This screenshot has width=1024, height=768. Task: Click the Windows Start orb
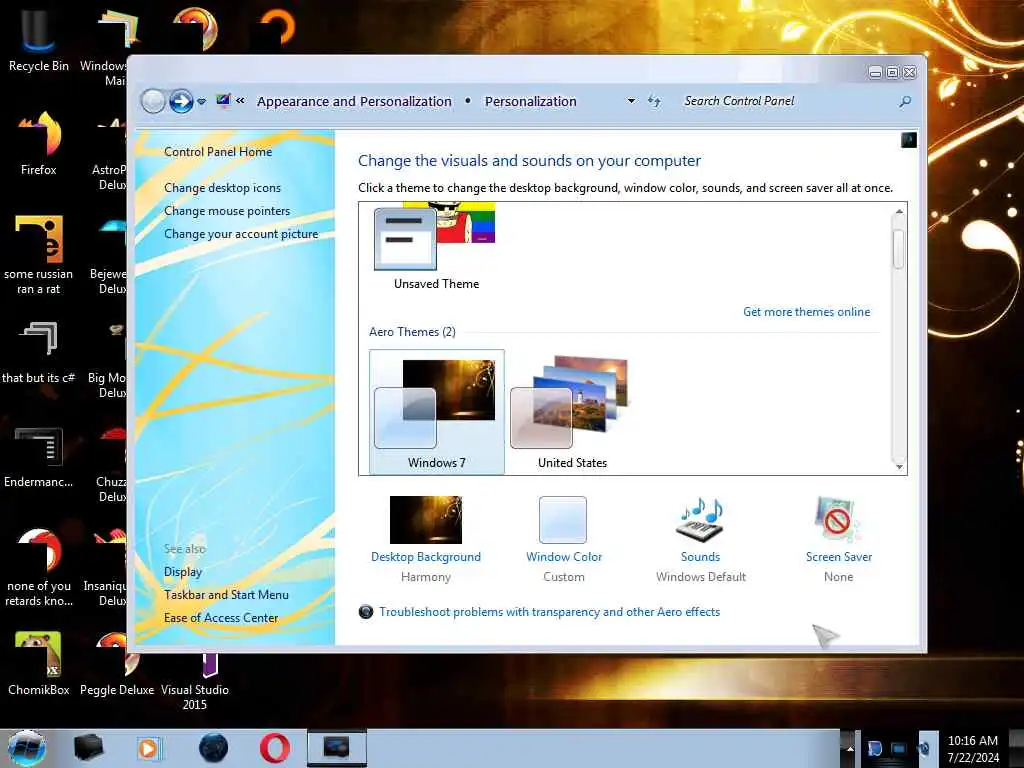[26, 748]
